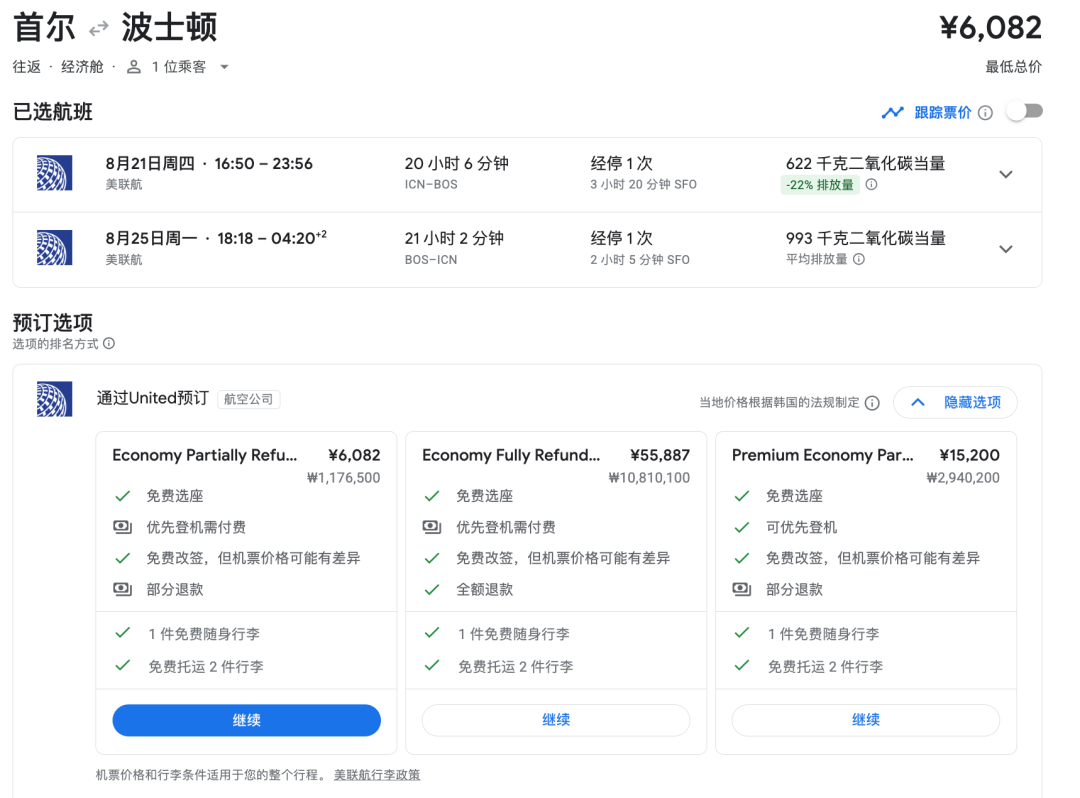The height and width of the screenshot is (798, 1080).
Task: Open the 美联航行李政策 baggage policy link
Action: pos(377,775)
